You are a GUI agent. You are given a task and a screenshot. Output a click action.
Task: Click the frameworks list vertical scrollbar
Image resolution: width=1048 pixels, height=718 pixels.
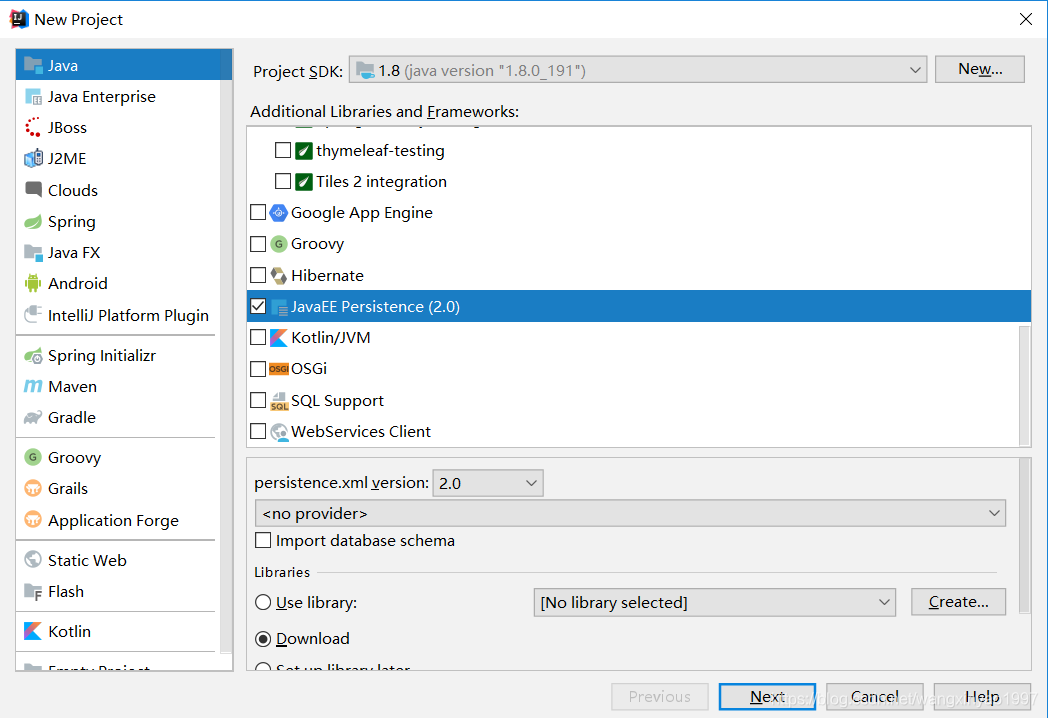pyautogui.click(x=1024, y=385)
